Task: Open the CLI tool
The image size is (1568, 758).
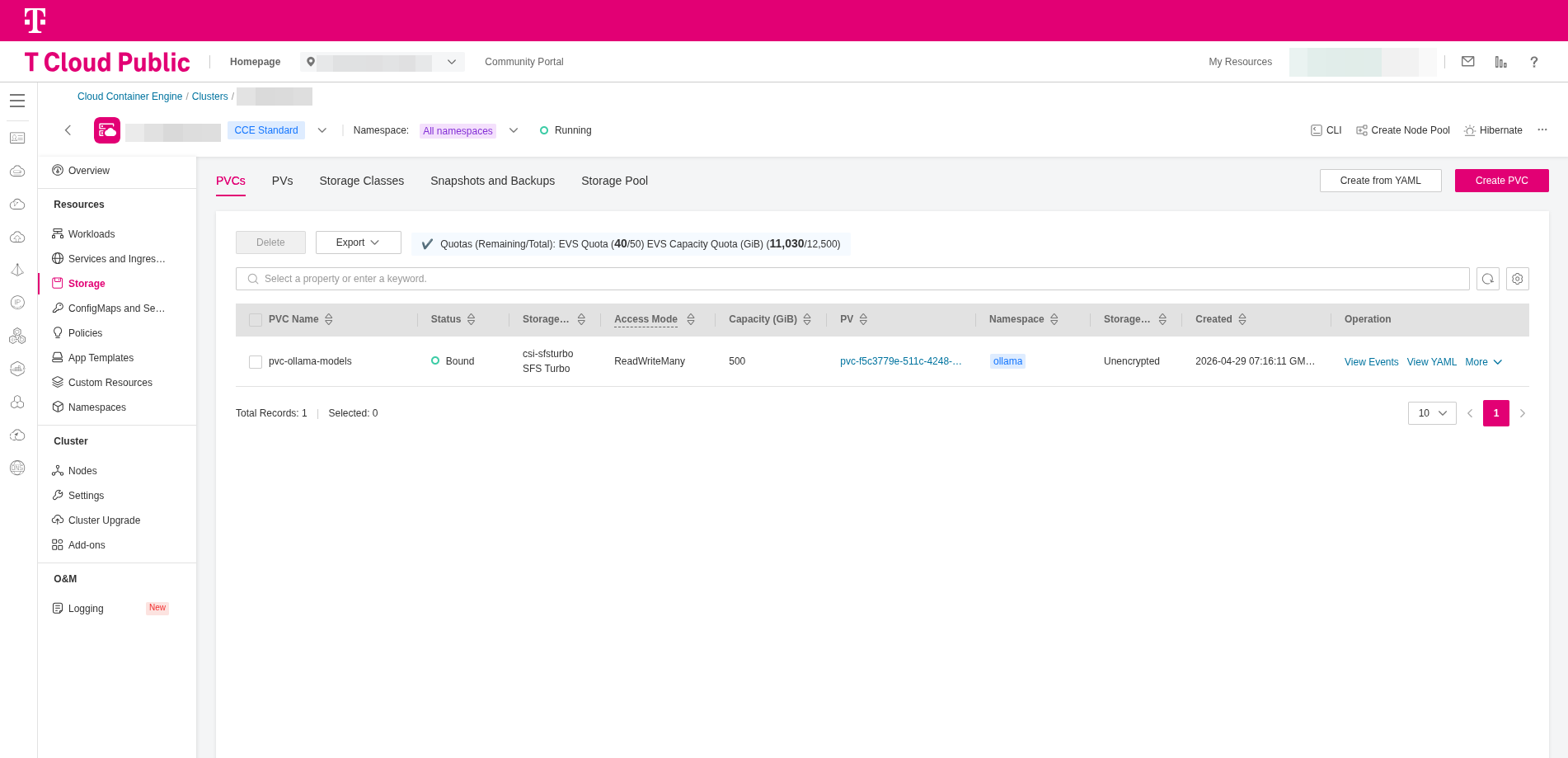Action: pos(1326,130)
